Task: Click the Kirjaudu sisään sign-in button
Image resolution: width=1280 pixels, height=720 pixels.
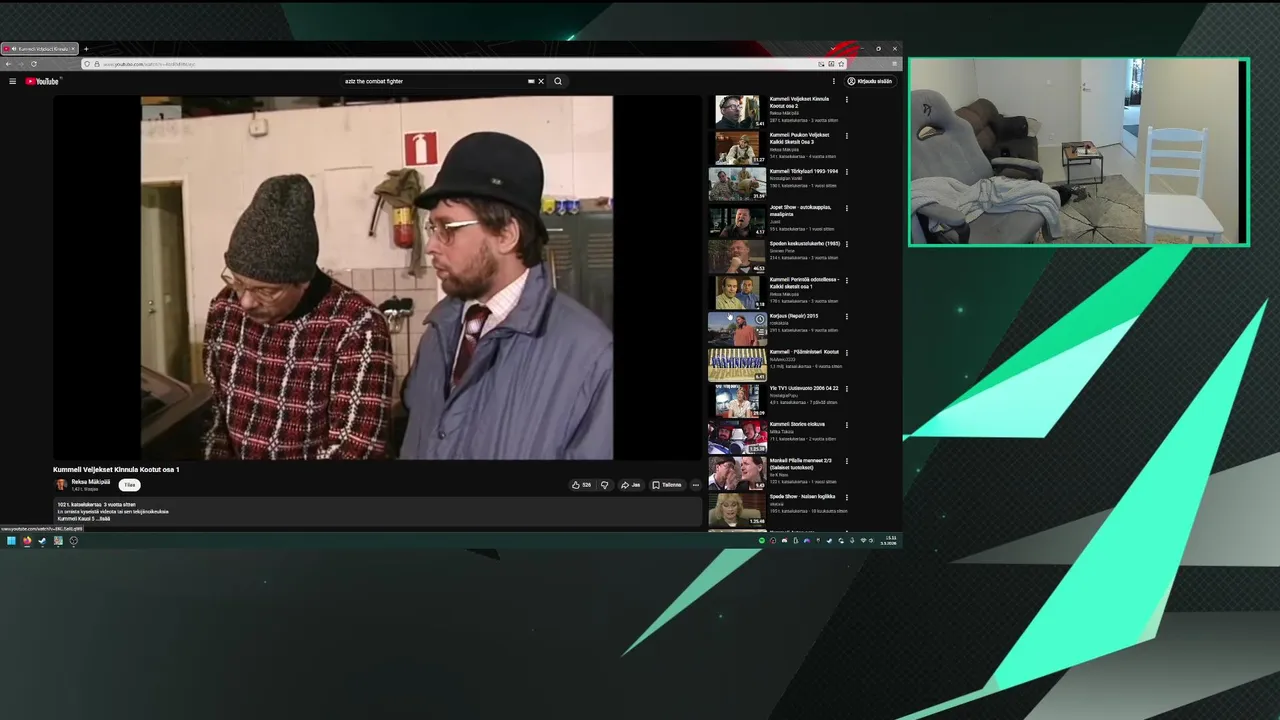Action: pos(870,81)
